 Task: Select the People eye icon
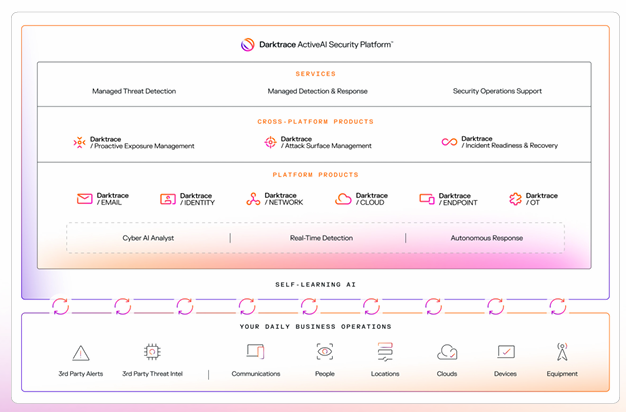tap(325, 352)
